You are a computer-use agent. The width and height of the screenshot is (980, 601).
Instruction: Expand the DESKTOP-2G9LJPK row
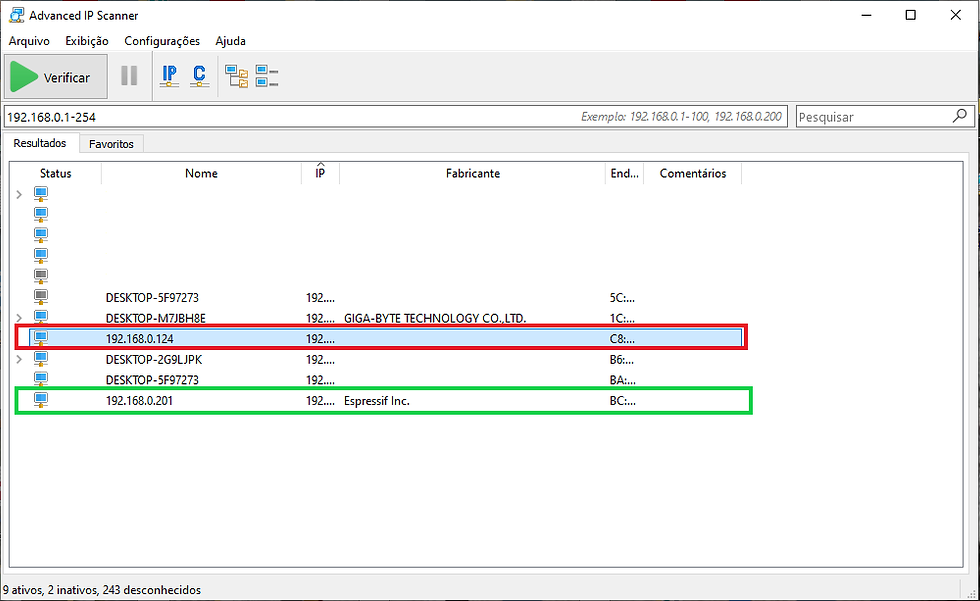[19, 359]
